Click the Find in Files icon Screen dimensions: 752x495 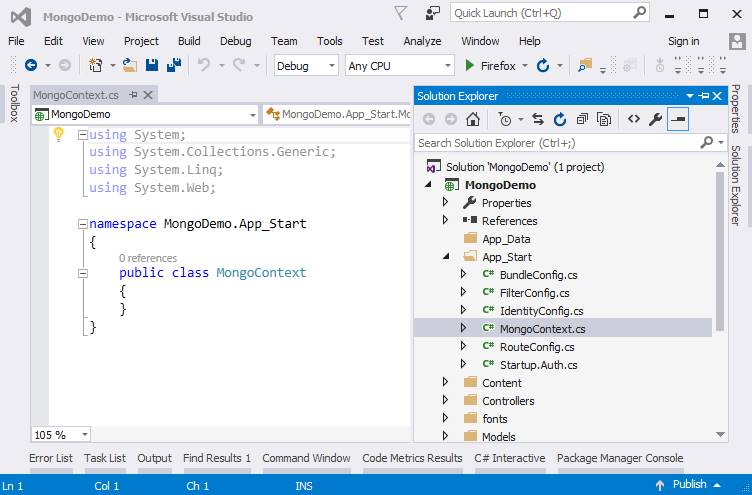(x=585, y=65)
